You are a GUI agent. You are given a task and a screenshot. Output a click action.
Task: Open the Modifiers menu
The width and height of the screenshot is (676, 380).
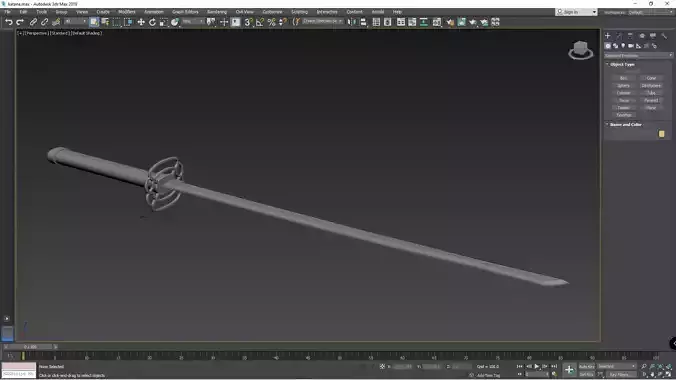(x=127, y=12)
